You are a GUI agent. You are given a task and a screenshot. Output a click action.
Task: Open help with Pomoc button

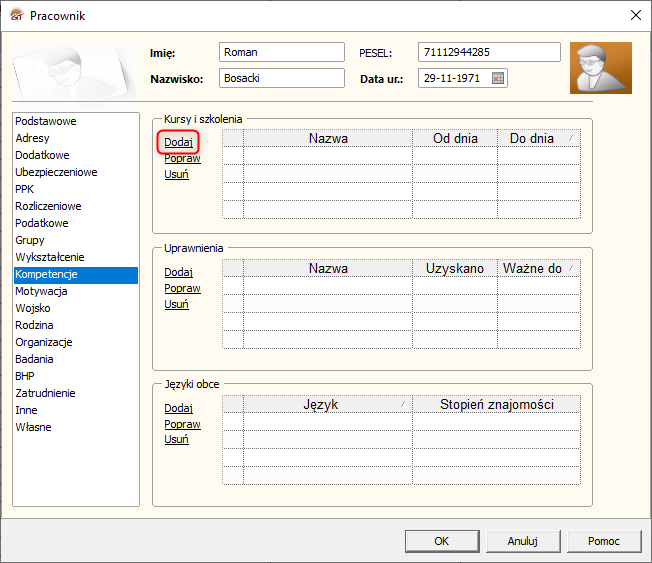604,541
